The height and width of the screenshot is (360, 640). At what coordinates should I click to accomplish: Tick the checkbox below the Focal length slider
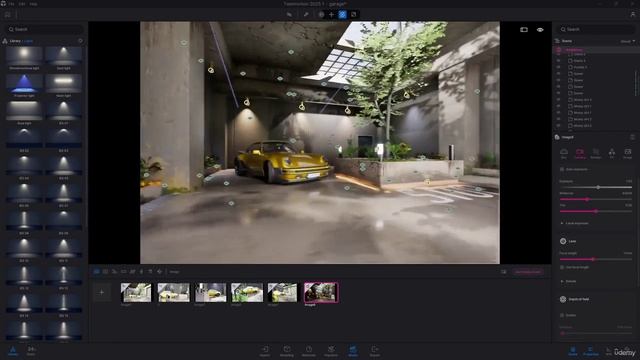tap(562, 267)
